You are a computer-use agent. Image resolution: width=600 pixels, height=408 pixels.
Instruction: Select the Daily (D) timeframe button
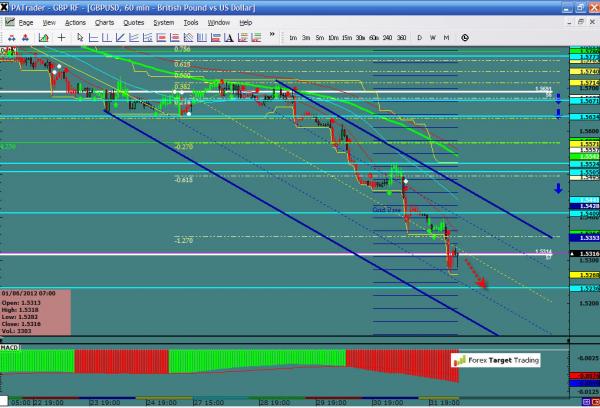419,37
